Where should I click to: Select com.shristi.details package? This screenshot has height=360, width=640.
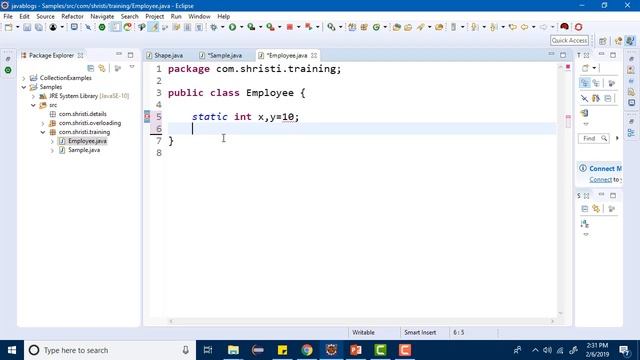pos(82,114)
